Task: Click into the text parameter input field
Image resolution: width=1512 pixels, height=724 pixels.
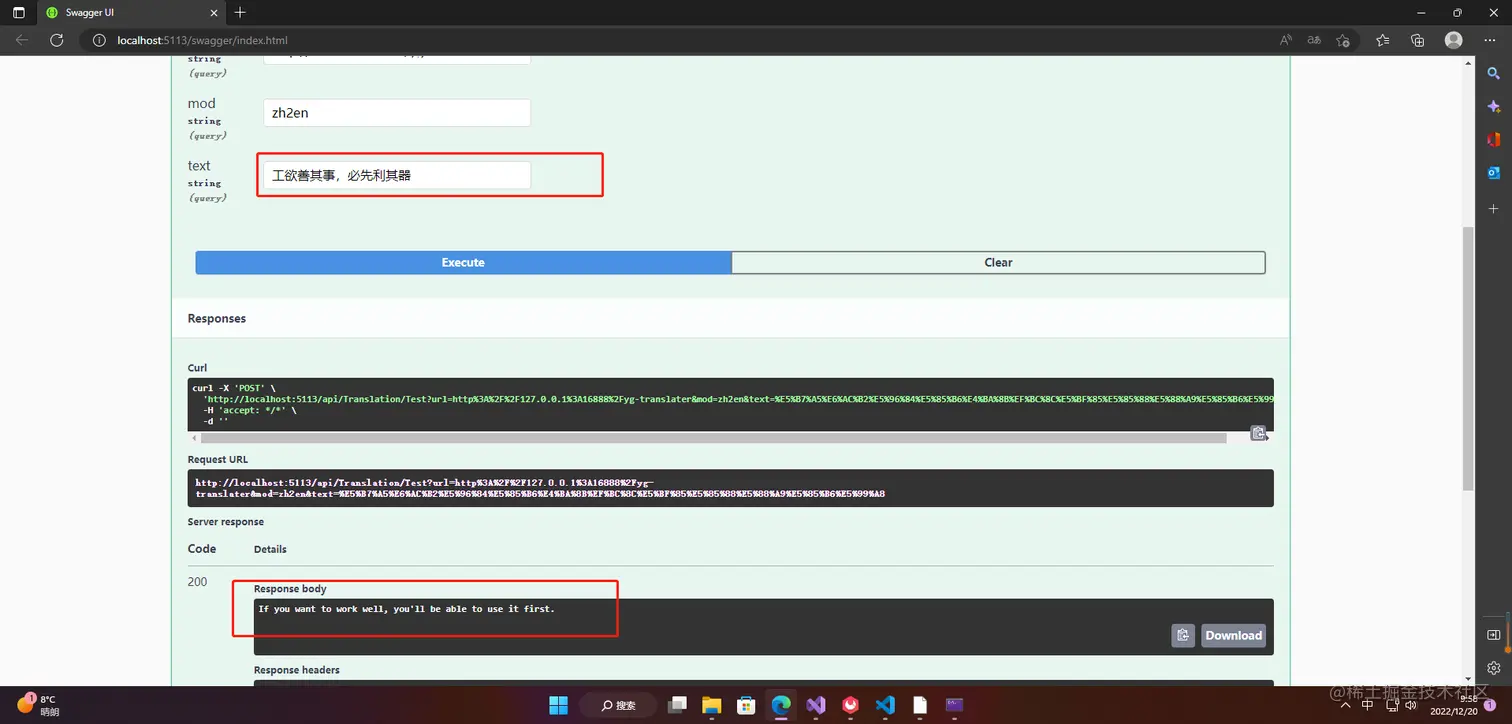Action: (x=397, y=175)
